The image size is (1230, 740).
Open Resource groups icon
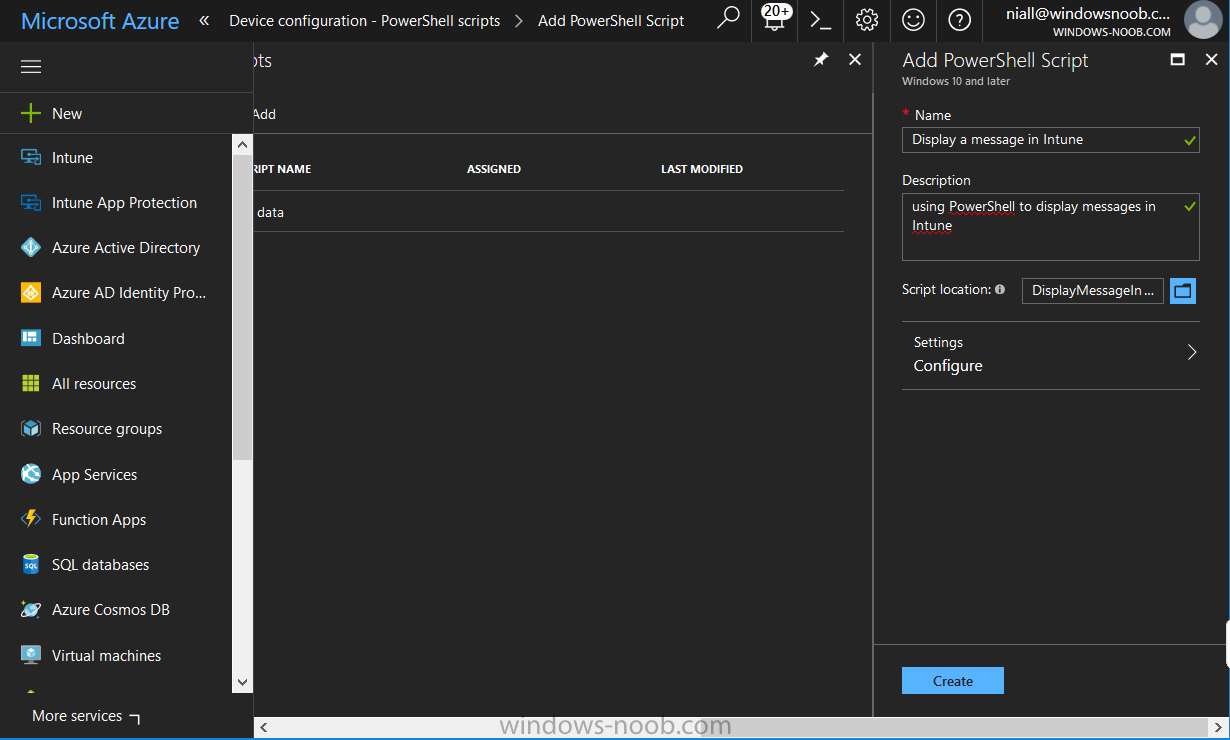click(x=31, y=428)
